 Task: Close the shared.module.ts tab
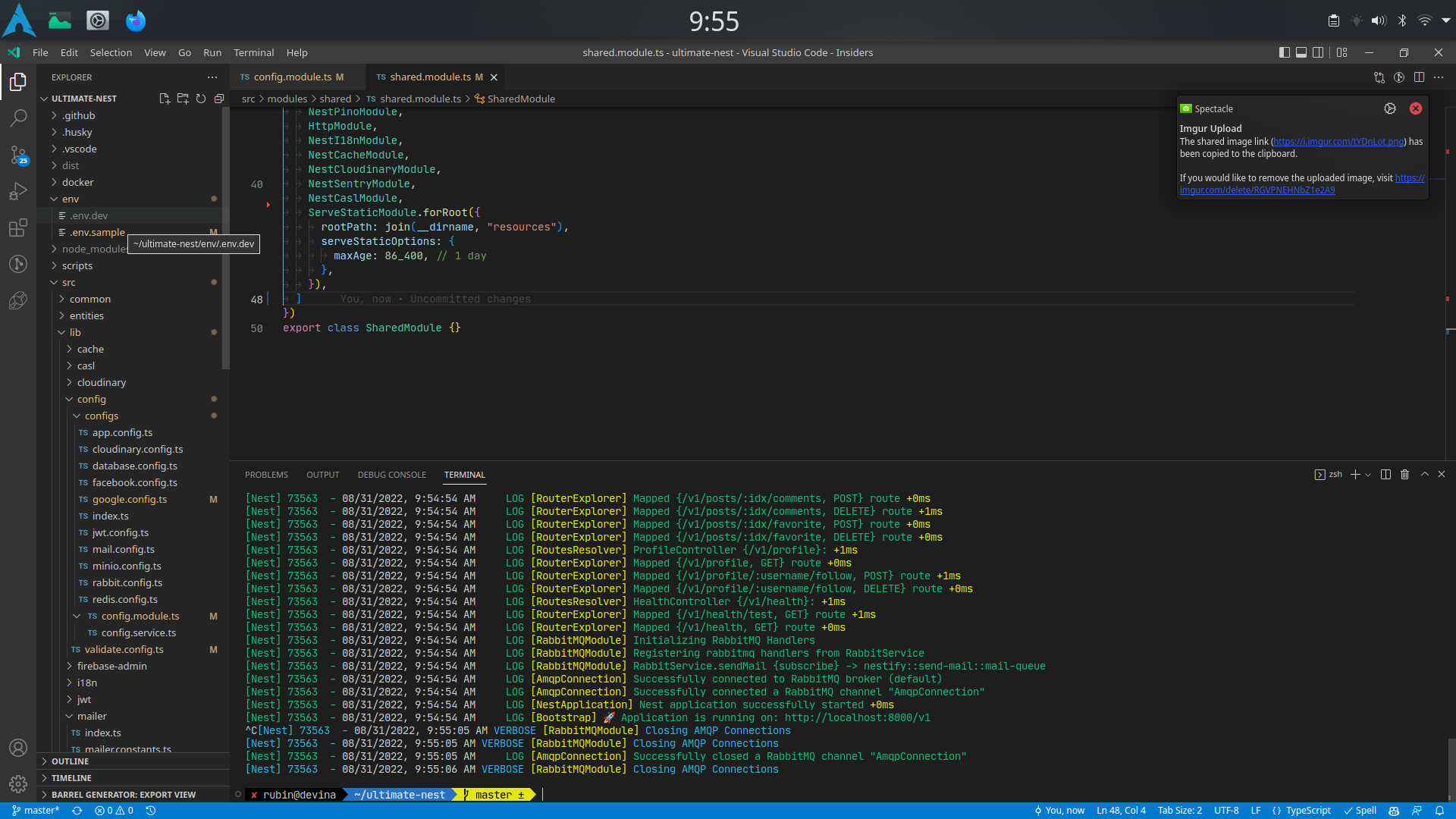pyautogui.click(x=494, y=77)
